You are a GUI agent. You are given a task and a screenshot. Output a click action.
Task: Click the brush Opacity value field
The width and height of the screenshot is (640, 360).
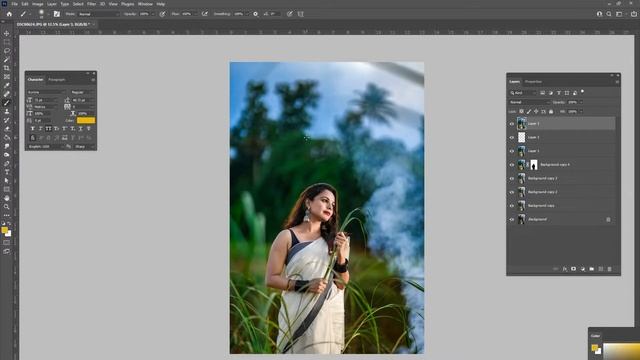coord(144,14)
